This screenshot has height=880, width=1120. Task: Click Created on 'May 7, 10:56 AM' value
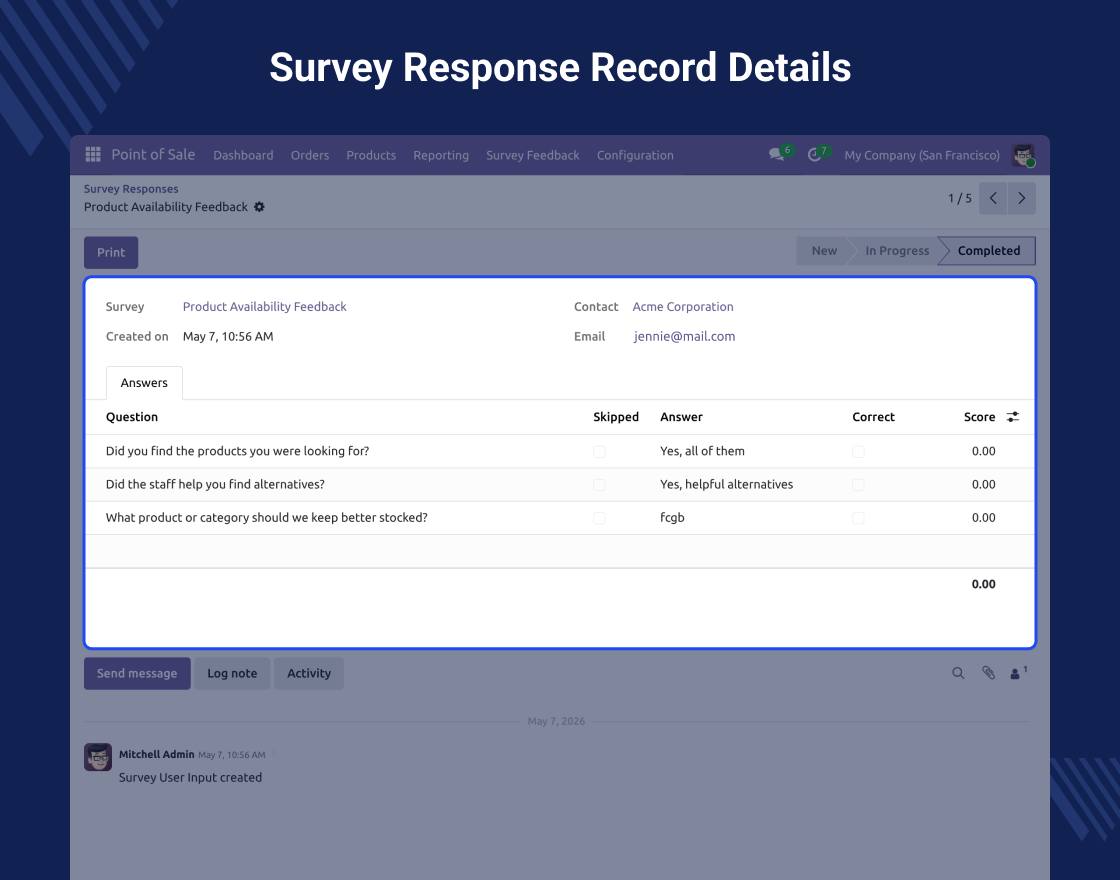pos(228,336)
